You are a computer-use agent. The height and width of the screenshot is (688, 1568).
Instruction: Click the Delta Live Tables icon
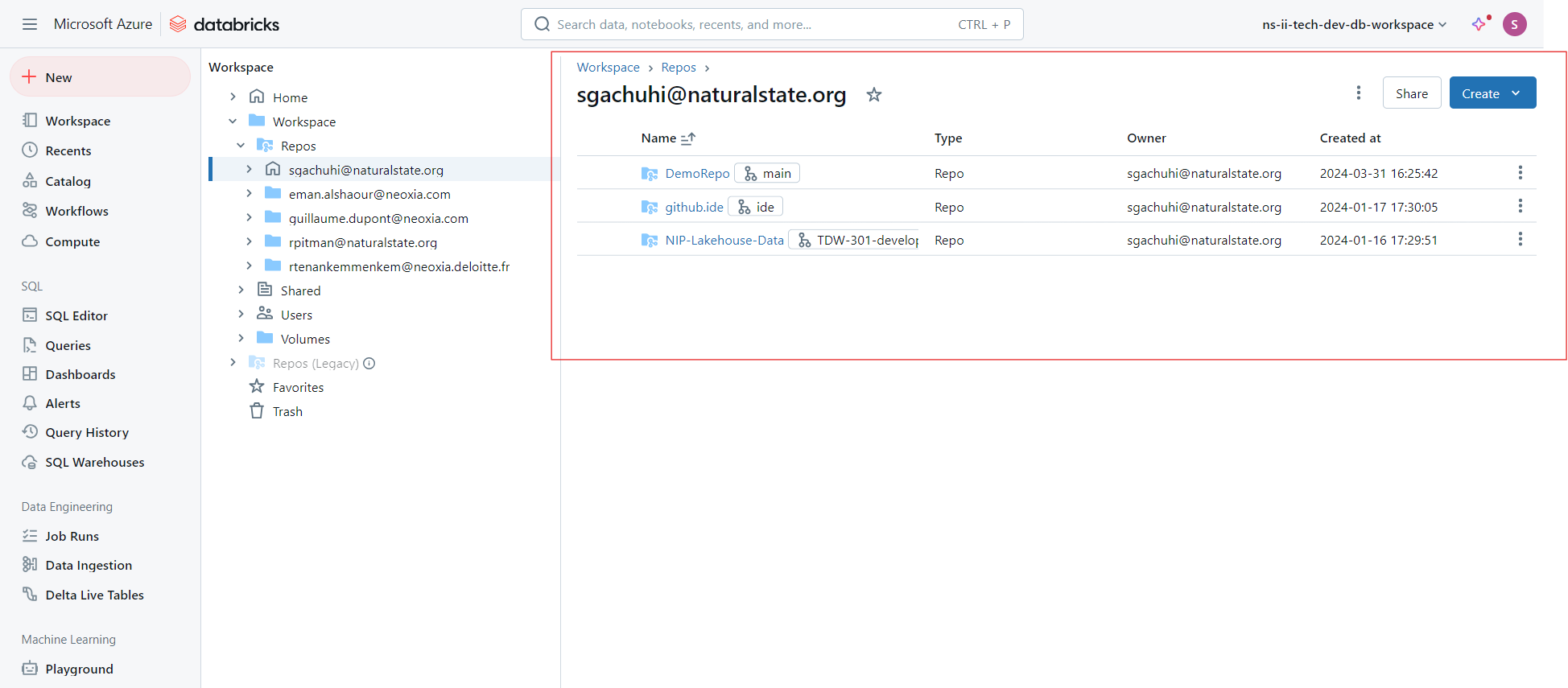pyautogui.click(x=30, y=595)
